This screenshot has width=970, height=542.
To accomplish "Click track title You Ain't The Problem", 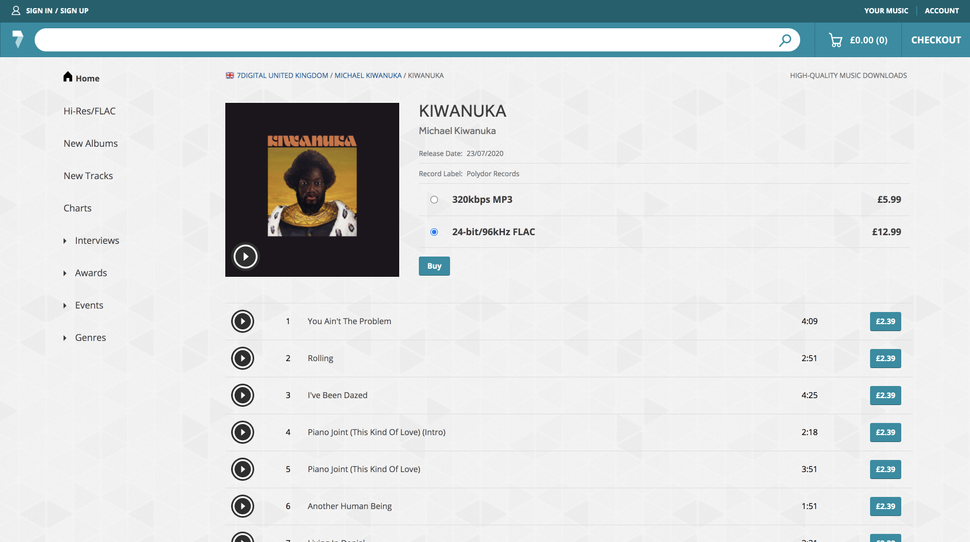I will 349,321.
